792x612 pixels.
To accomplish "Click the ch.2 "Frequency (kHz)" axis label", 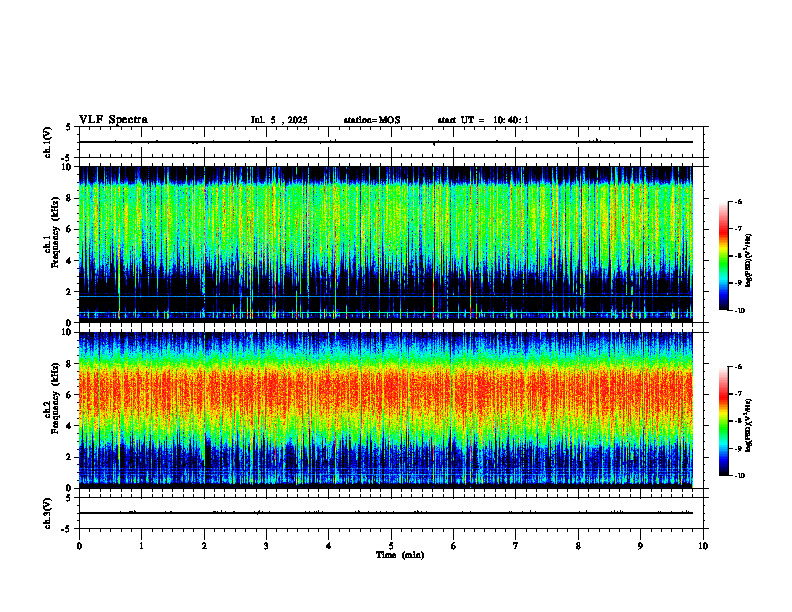I will pos(55,397).
